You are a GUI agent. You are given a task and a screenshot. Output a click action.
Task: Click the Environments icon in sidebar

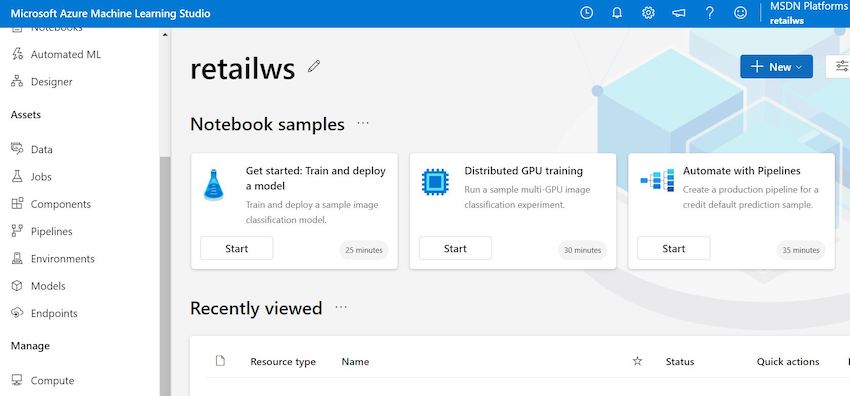point(17,258)
